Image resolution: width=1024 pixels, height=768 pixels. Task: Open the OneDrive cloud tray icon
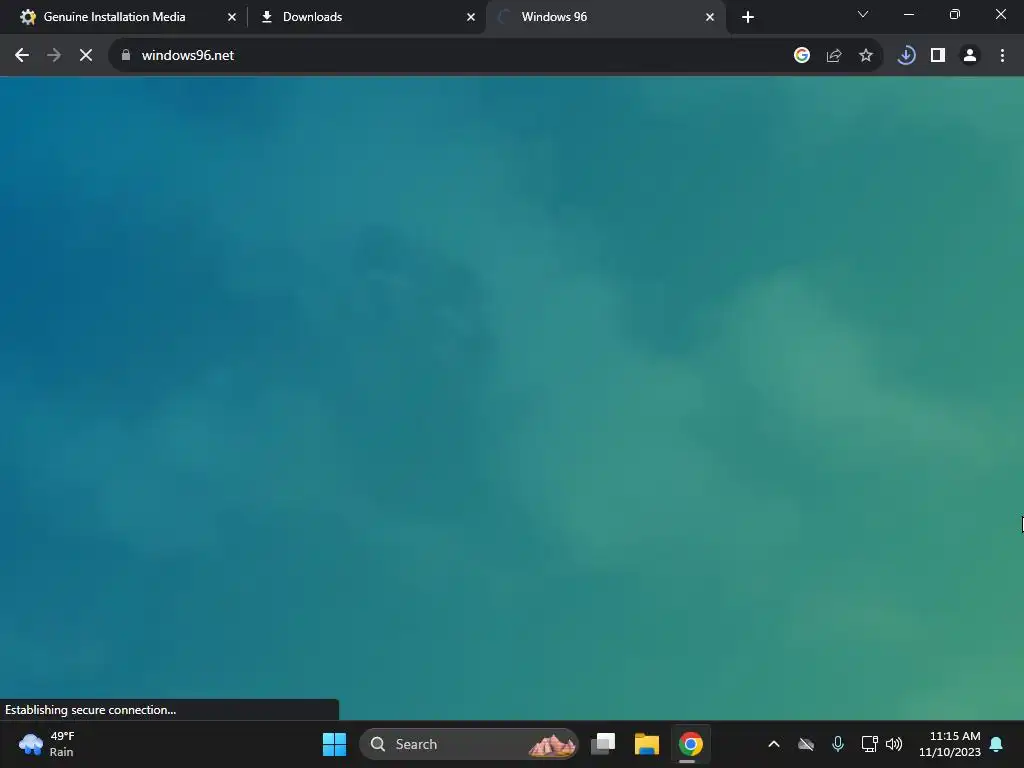806,744
